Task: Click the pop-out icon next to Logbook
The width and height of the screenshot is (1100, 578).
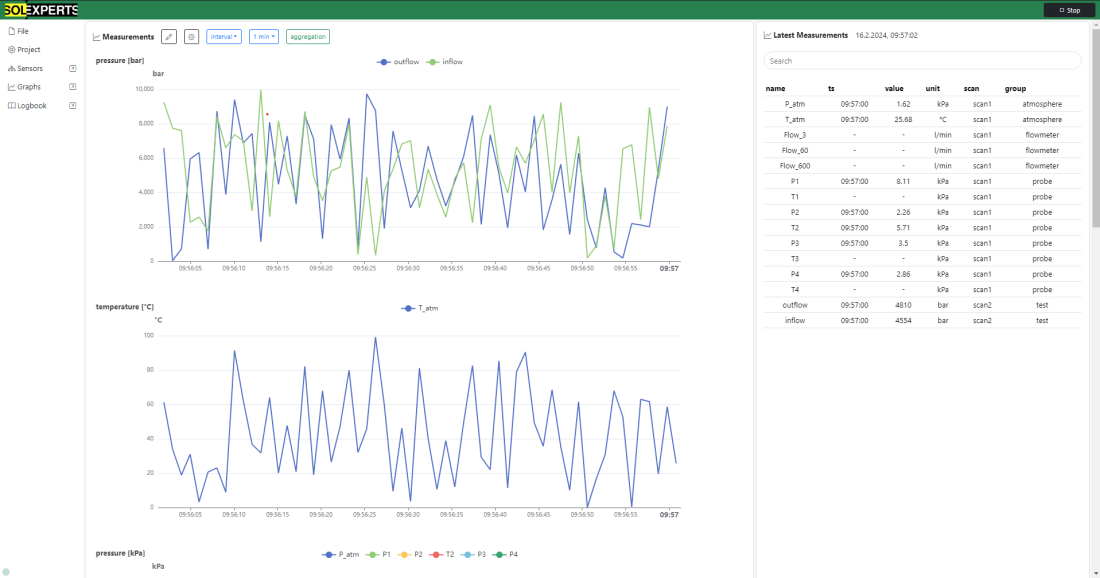Action: (72, 106)
